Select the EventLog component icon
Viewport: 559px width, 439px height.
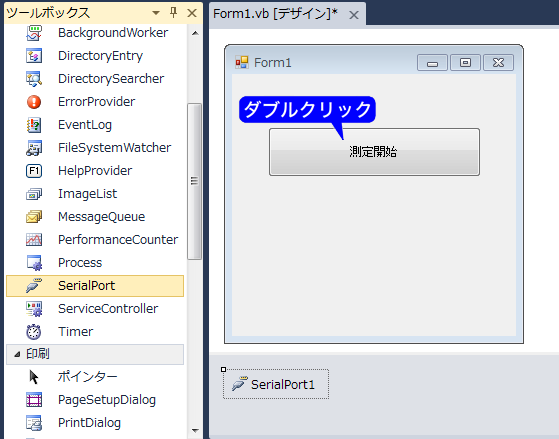[34, 125]
